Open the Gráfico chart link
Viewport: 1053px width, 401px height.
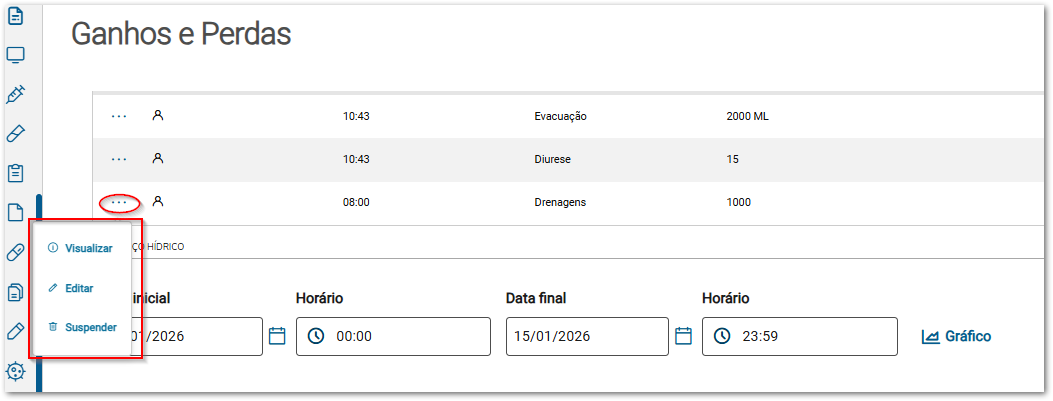(x=956, y=336)
